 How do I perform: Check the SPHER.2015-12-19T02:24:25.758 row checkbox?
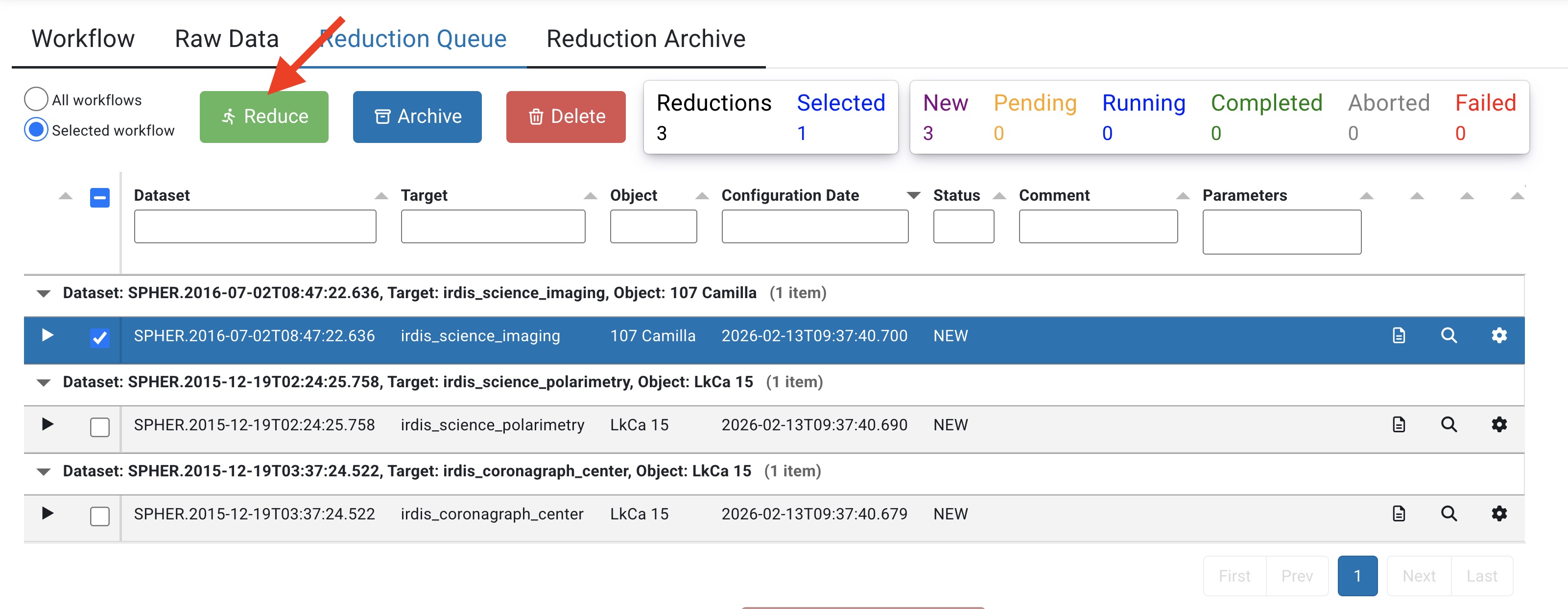pos(100,427)
